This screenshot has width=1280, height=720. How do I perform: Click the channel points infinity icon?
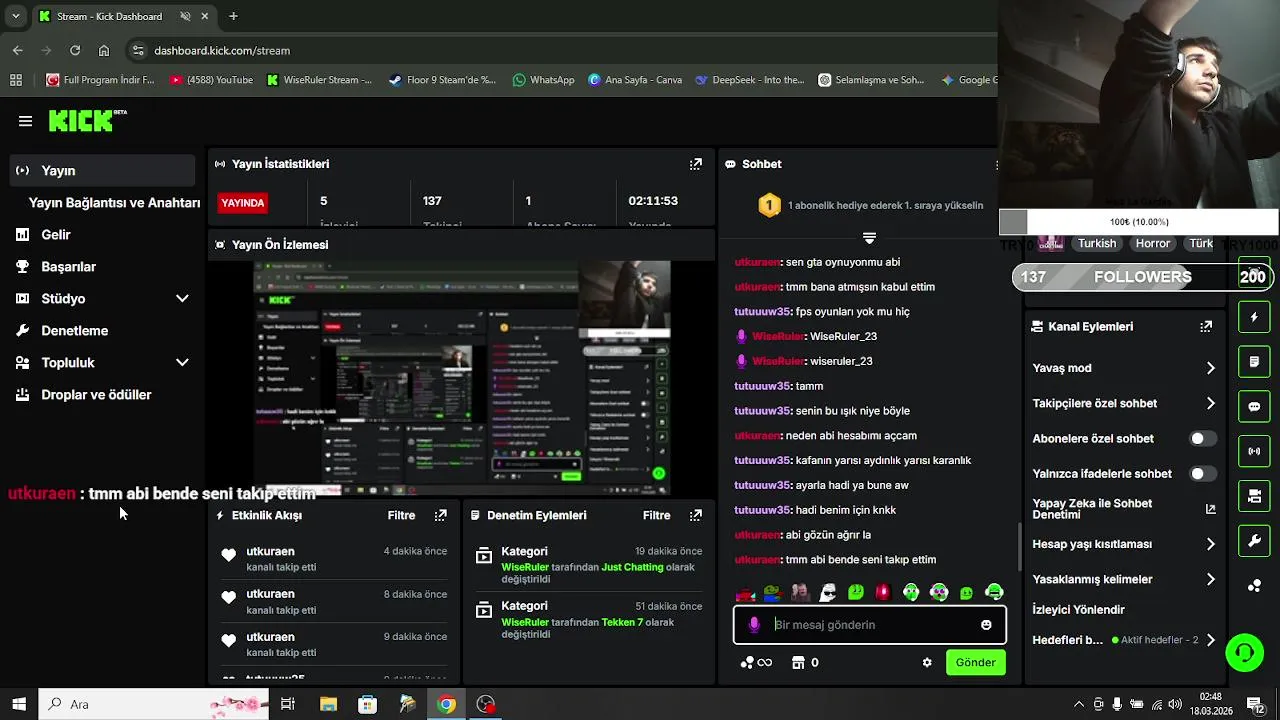(x=756, y=662)
